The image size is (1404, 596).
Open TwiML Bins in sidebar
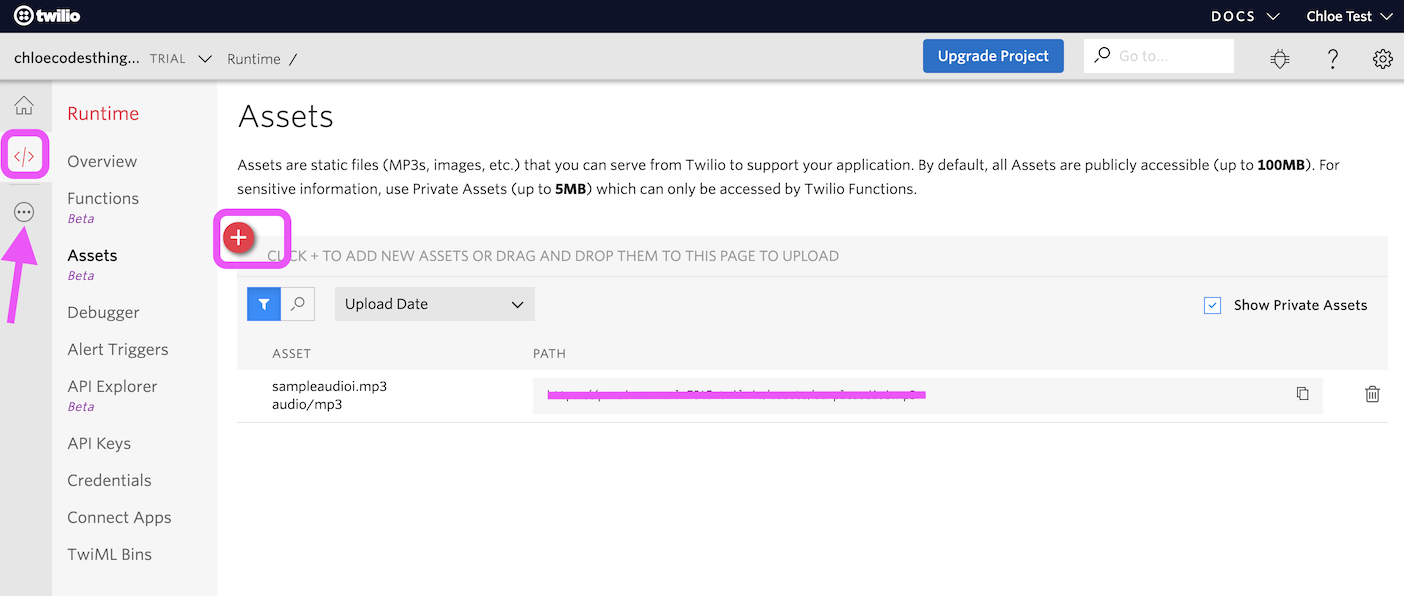(x=109, y=554)
